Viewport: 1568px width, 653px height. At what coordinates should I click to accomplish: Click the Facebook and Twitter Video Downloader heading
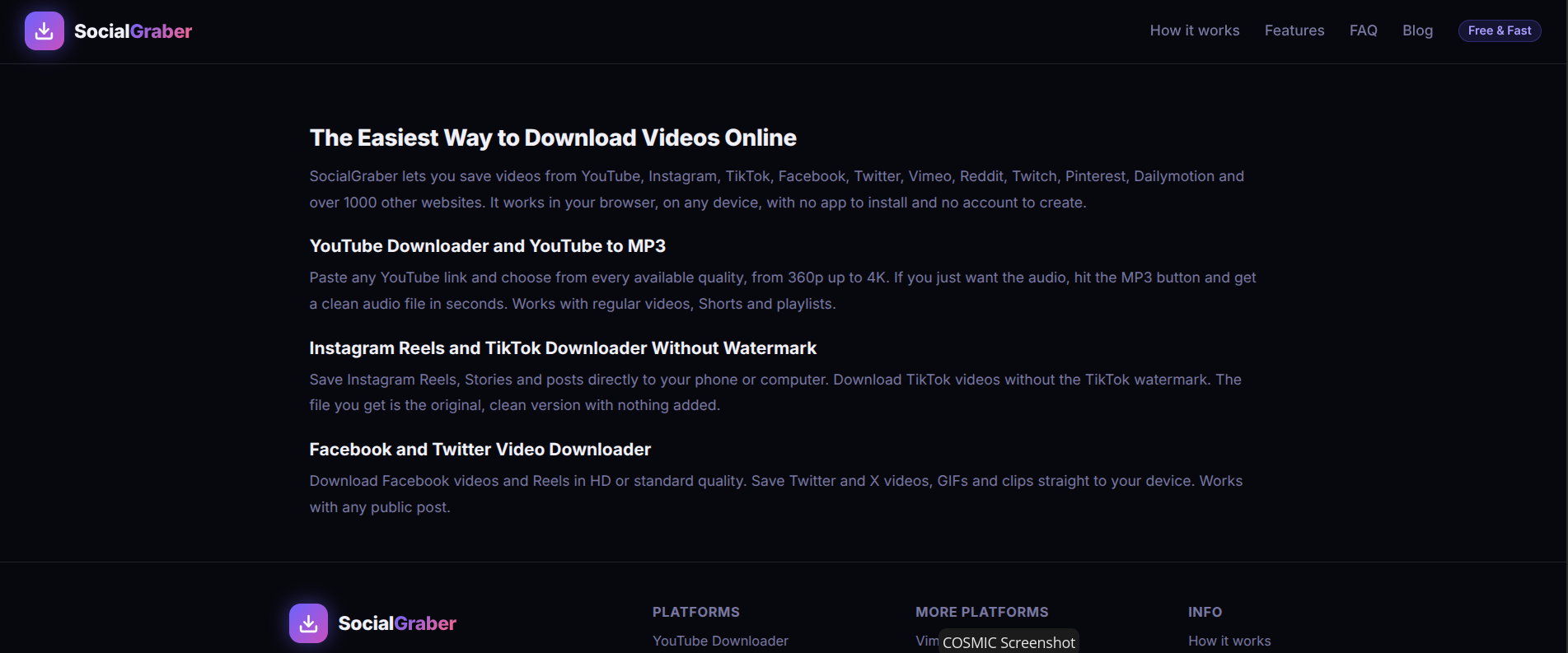point(480,450)
